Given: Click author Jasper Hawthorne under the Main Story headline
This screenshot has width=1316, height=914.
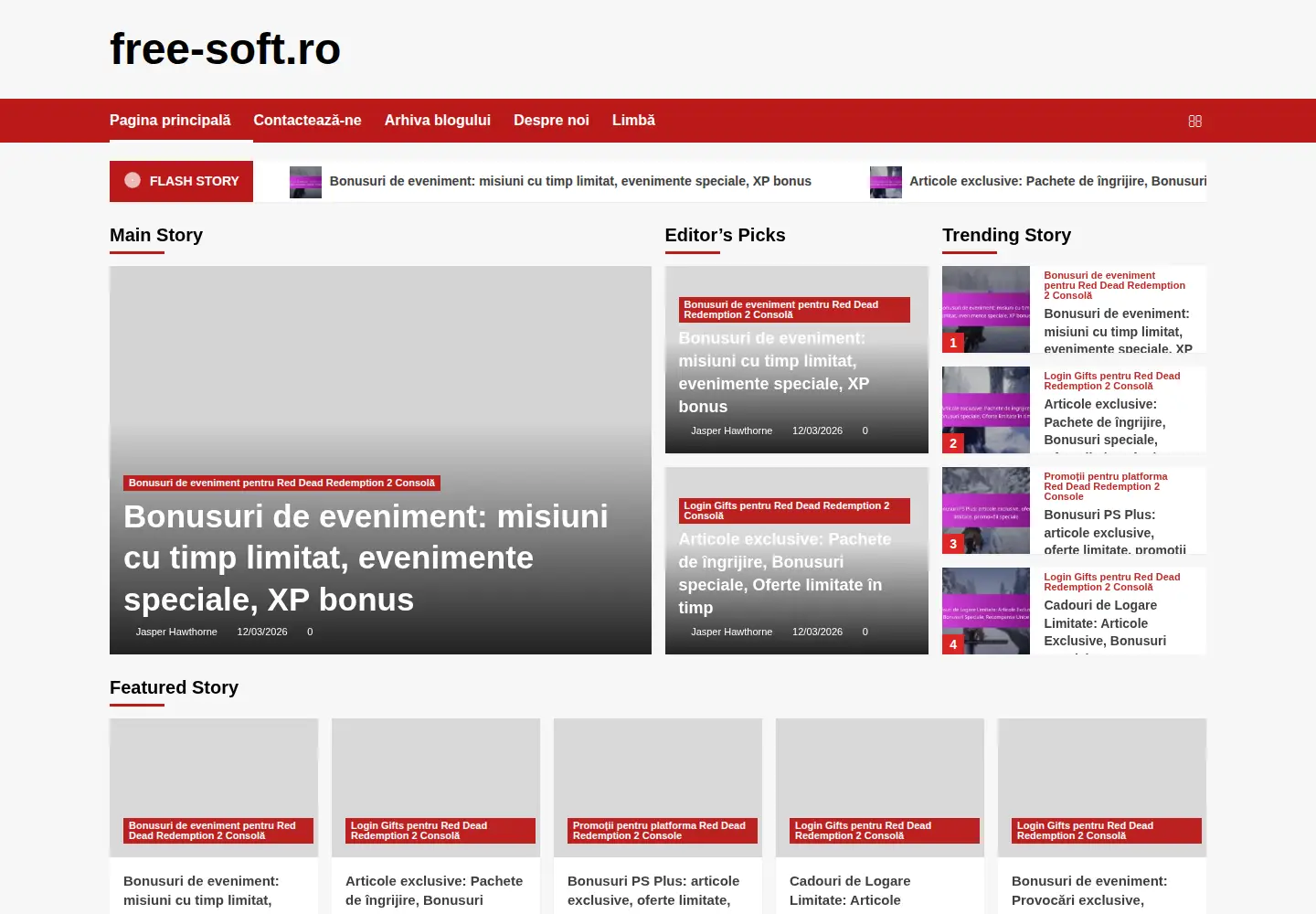Looking at the screenshot, I should [176, 632].
